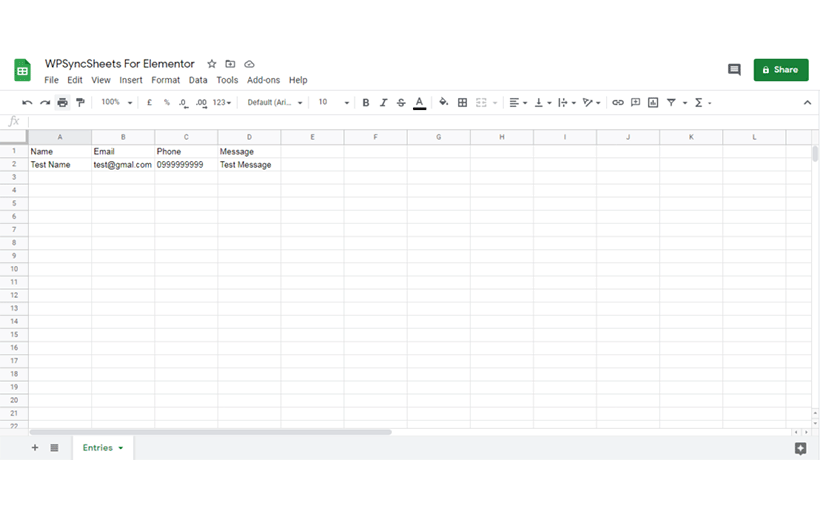The width and height of the screenshot is (820, 510).
Task: Decrease decimal places icon
Action: tap(183, 103)
